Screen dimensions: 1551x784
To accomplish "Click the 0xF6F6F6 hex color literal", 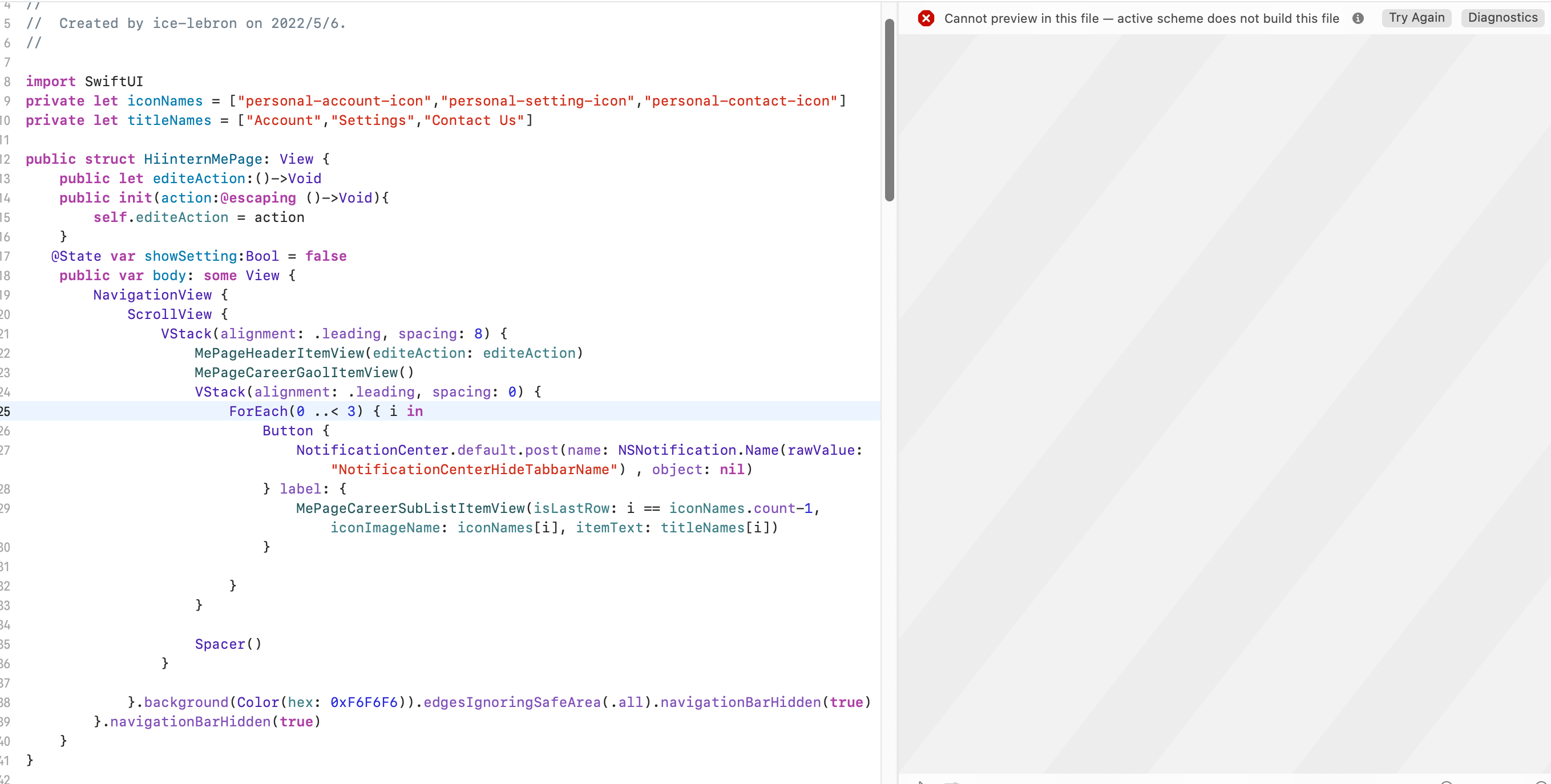I will (x=363, y=702).
